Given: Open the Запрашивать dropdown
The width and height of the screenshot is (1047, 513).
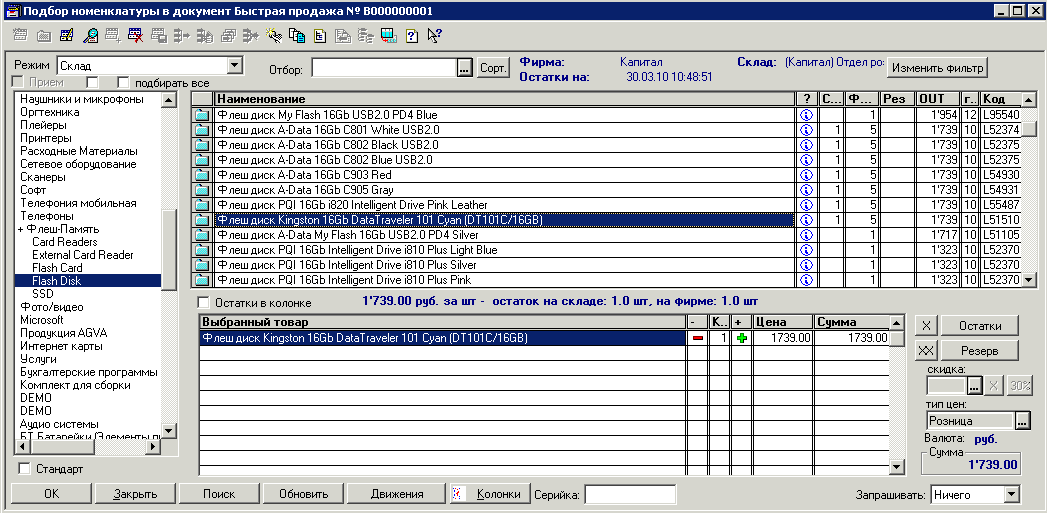Looking at the screenshot, I should tap(1012, 495).
